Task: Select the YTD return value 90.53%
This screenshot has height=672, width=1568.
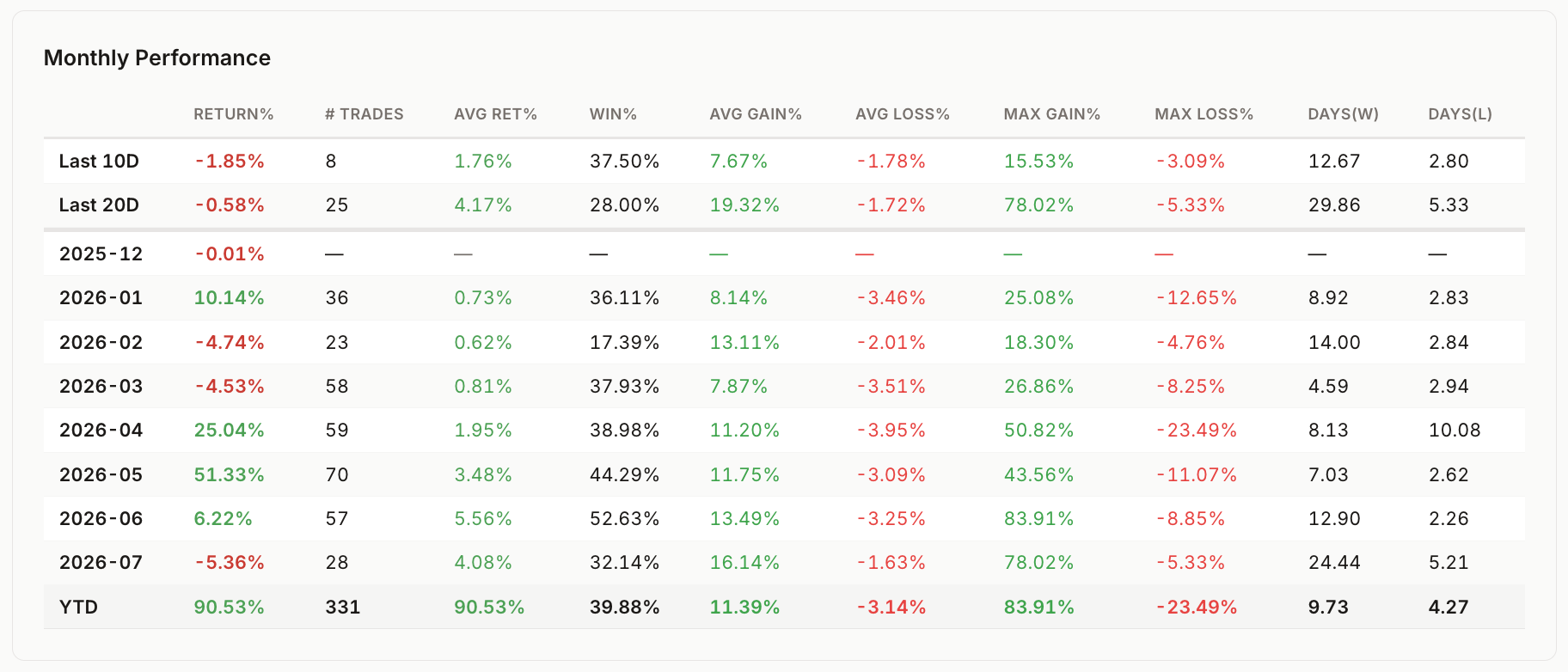Action: (229, 608)
